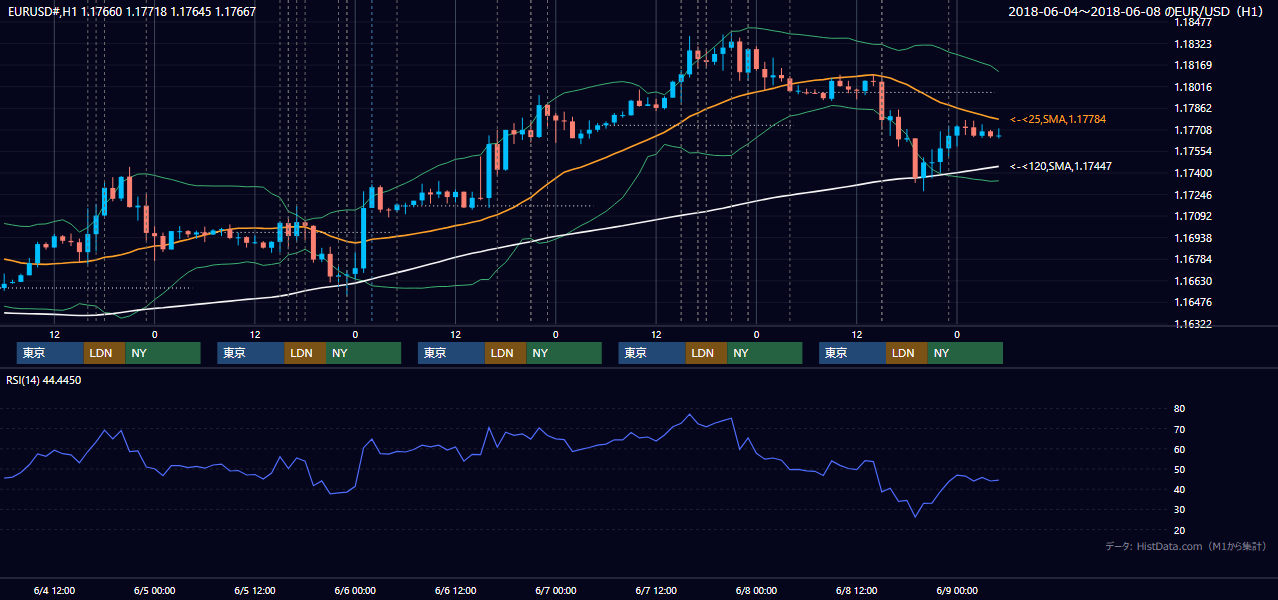The image size is (1278, 600).
Task: Click price axis value 1.16938
Action: tap(1193, 238)
